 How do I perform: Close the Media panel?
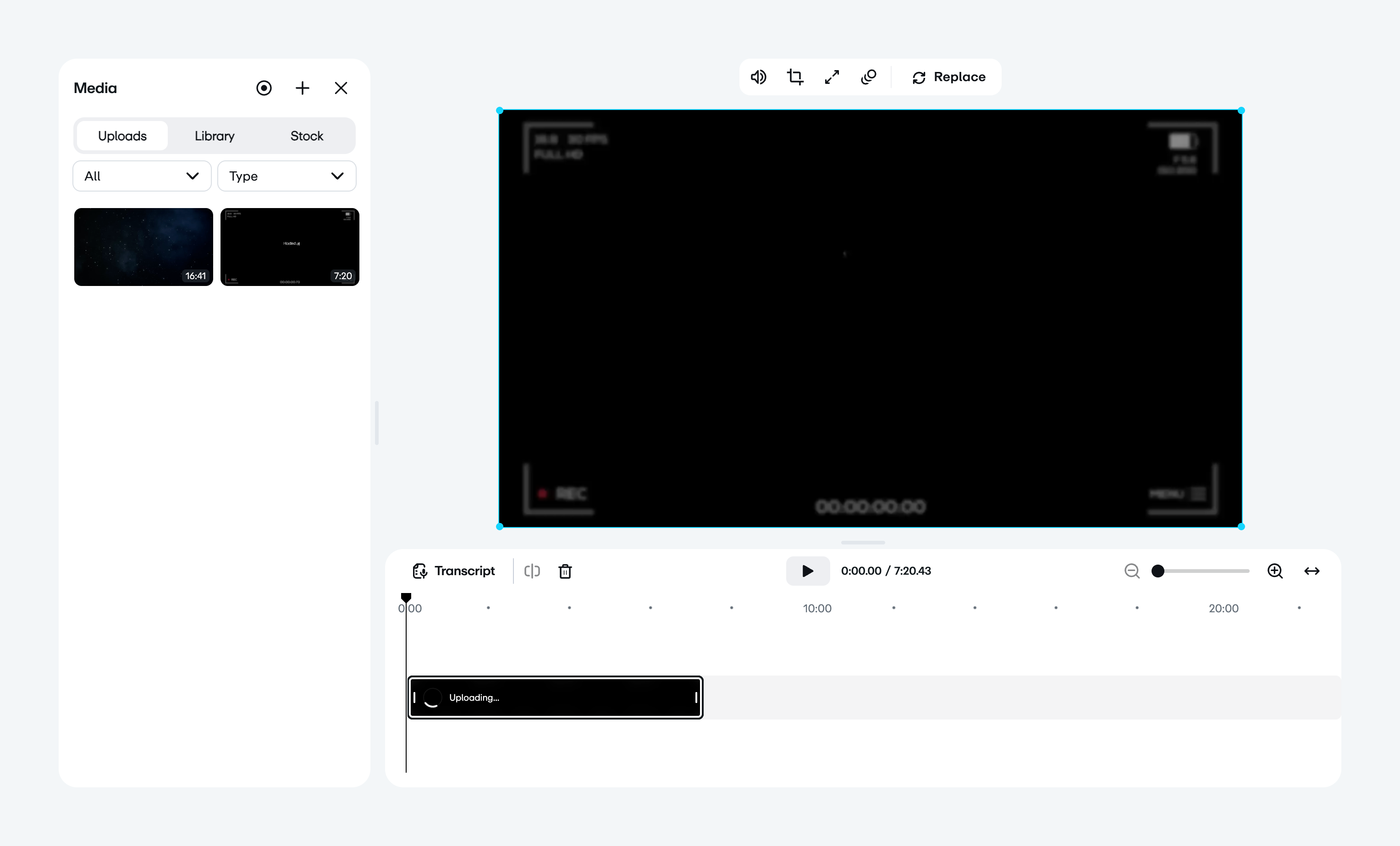pos(341,88)
